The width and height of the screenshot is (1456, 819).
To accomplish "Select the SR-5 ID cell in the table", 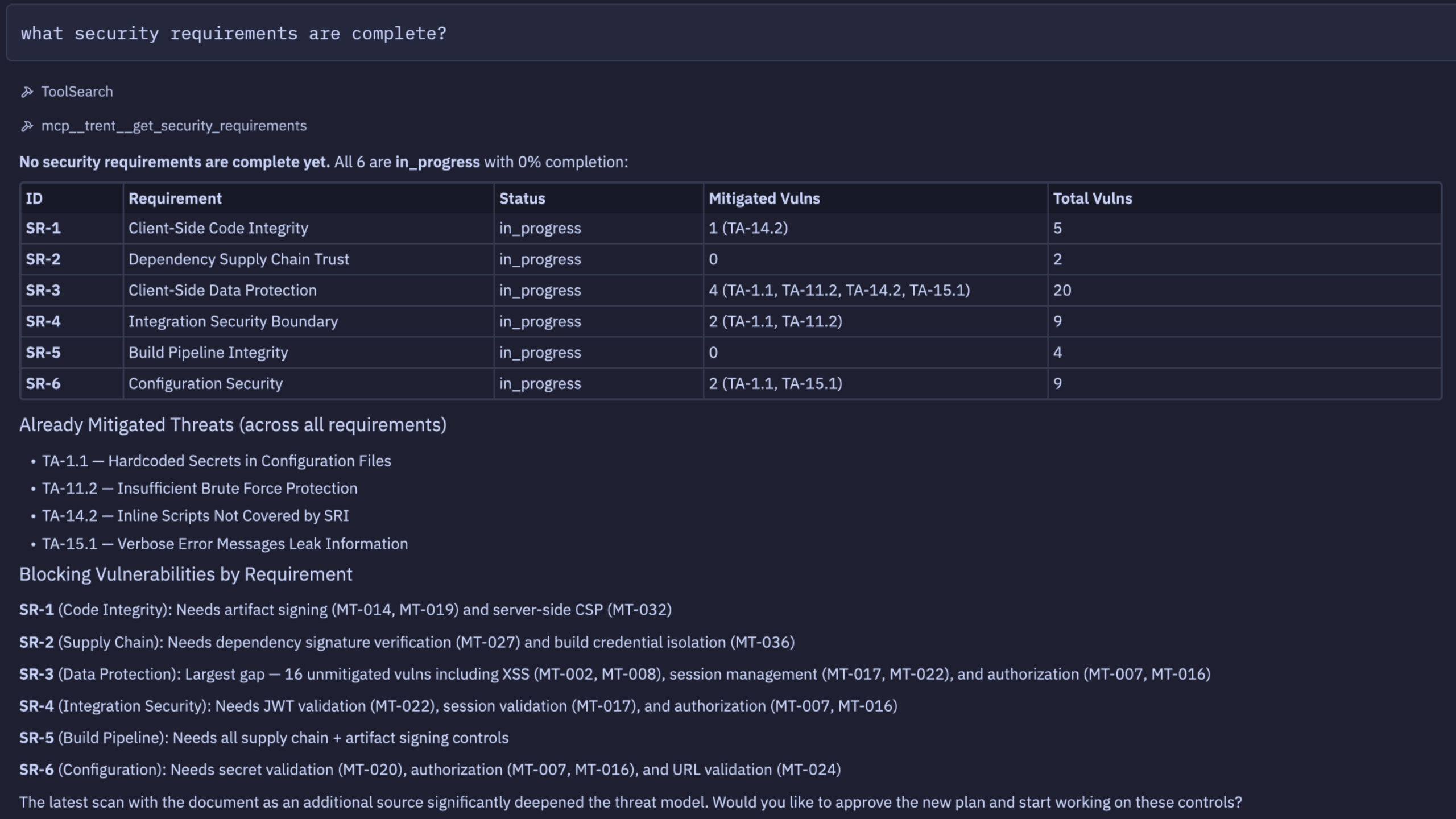I will coord(72,353).
